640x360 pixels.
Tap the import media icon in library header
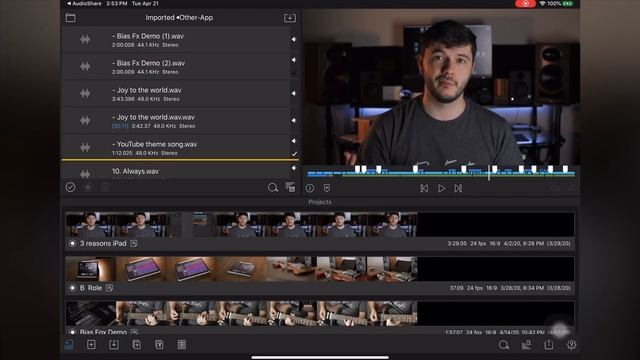point(290,18)
